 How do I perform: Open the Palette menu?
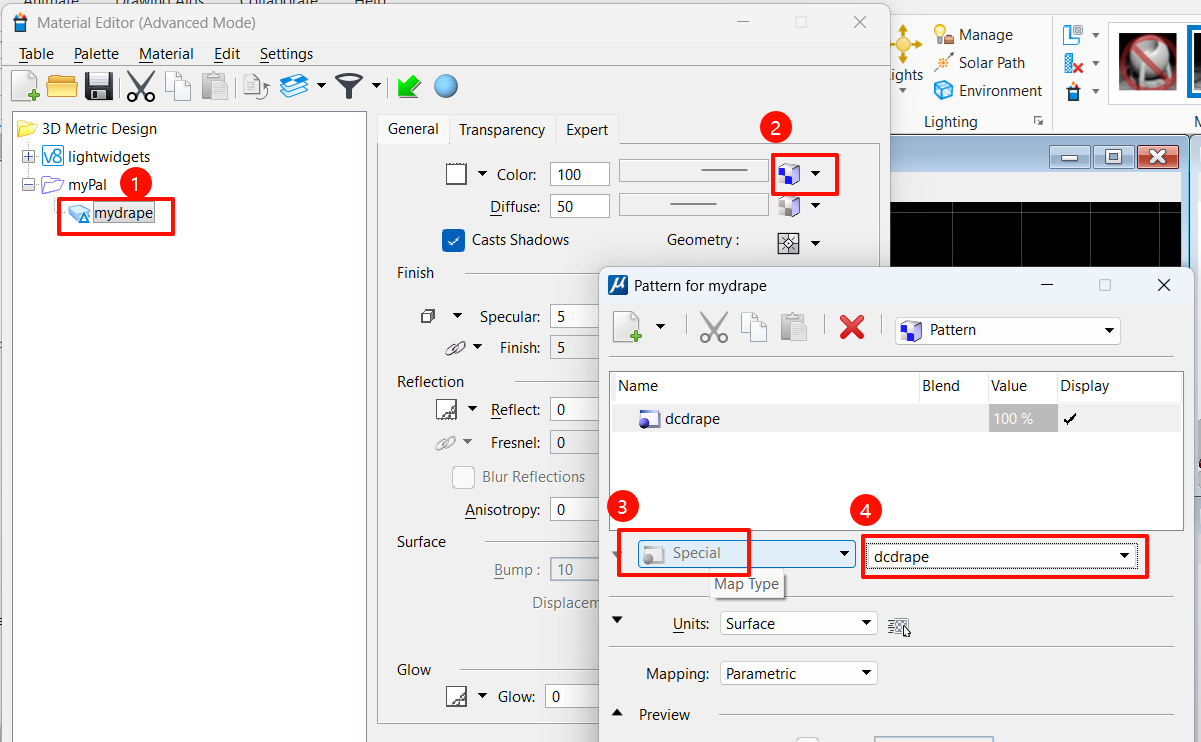[96, 54]
